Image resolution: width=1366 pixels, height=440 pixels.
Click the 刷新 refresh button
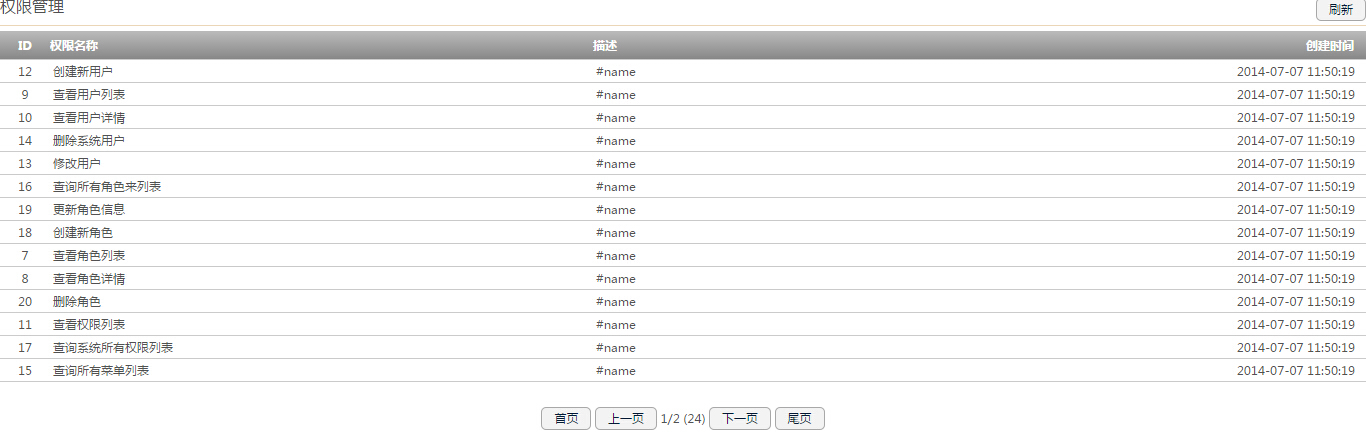1340,10
